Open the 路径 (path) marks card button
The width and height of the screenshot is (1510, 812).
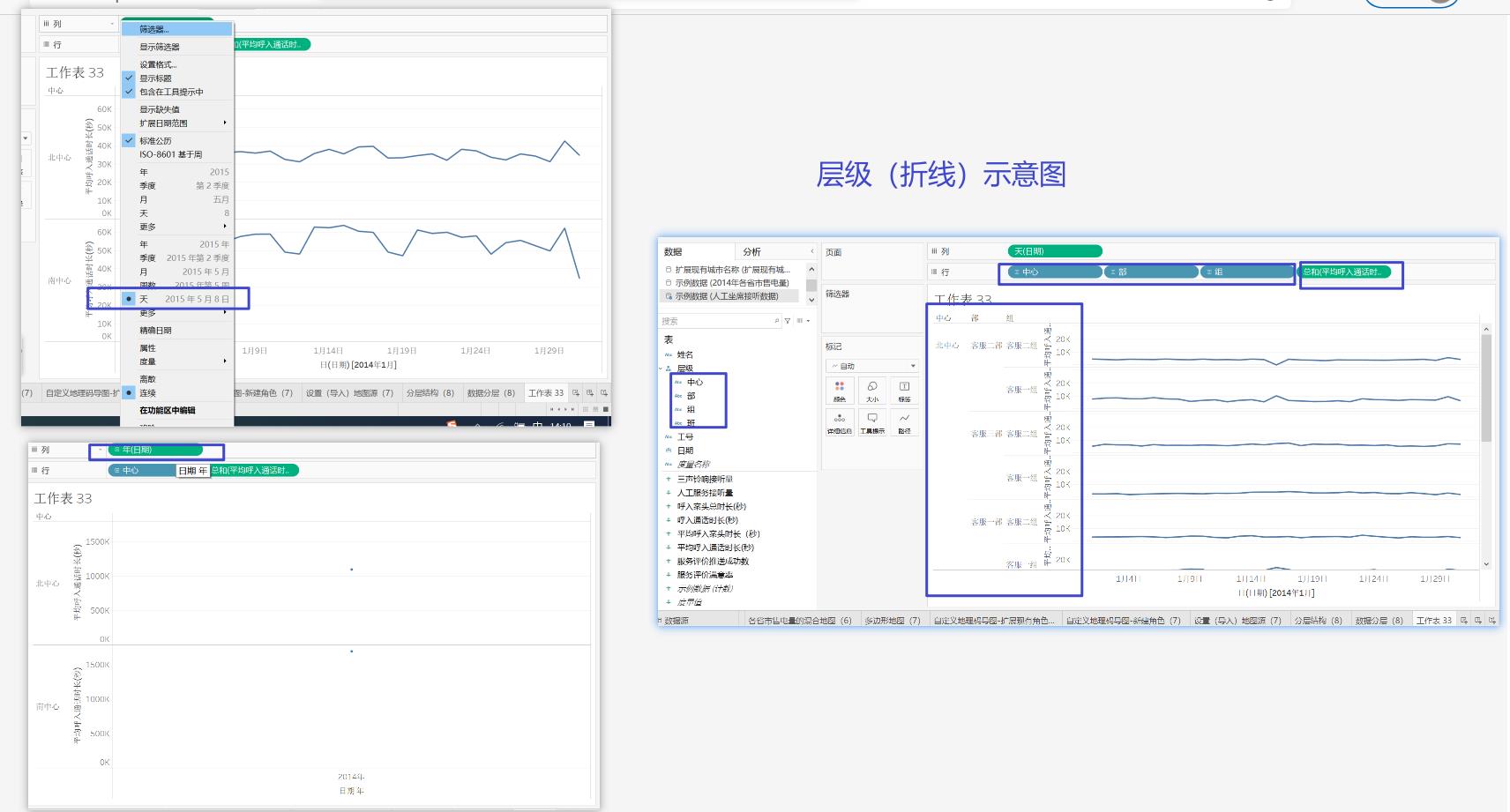click(904, 422)
